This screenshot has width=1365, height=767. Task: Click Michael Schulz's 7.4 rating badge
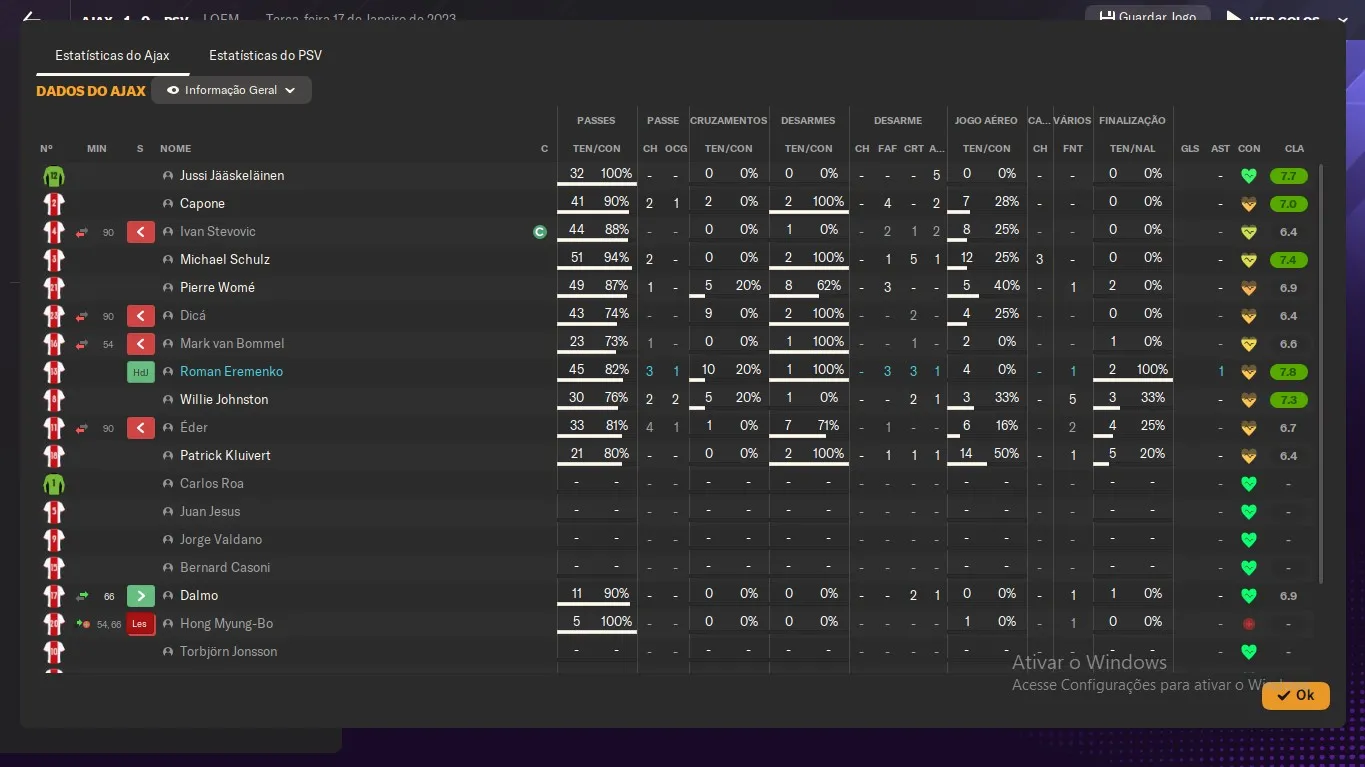click(x=1288, y=260)
